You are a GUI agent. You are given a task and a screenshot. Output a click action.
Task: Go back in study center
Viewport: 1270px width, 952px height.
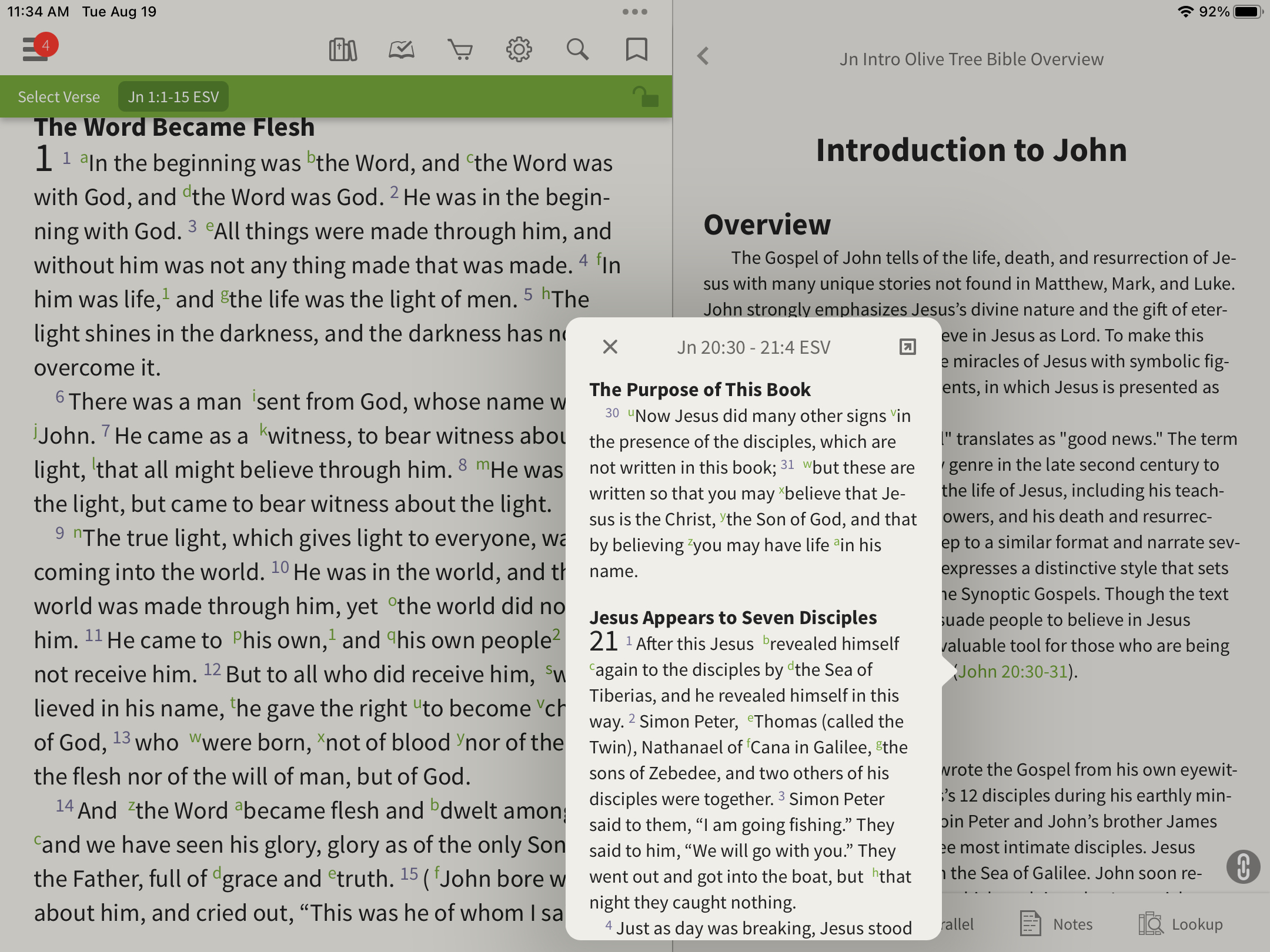[703, 56]
